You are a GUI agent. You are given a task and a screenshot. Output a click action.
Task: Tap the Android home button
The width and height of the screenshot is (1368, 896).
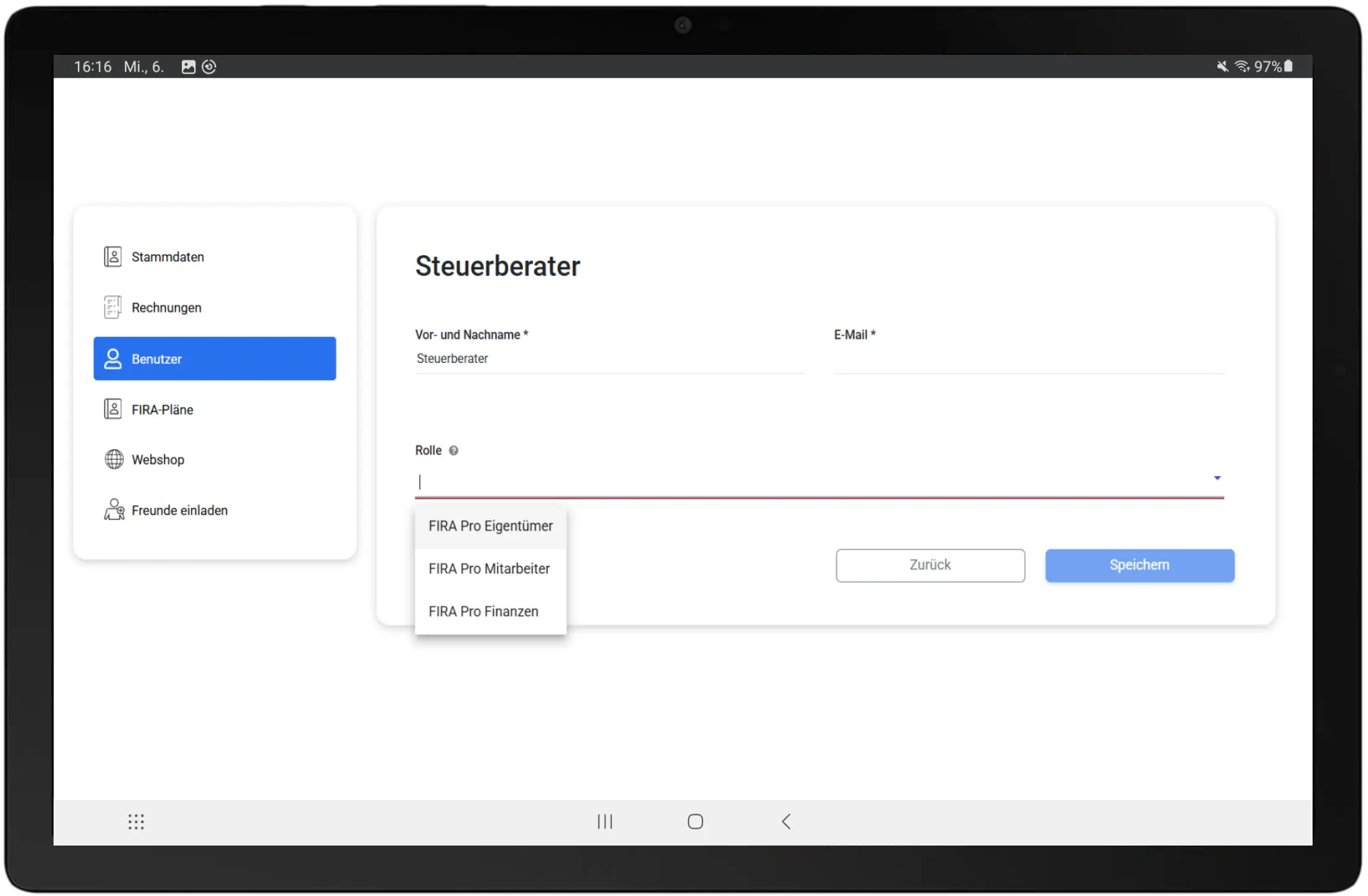coord(695,822)
